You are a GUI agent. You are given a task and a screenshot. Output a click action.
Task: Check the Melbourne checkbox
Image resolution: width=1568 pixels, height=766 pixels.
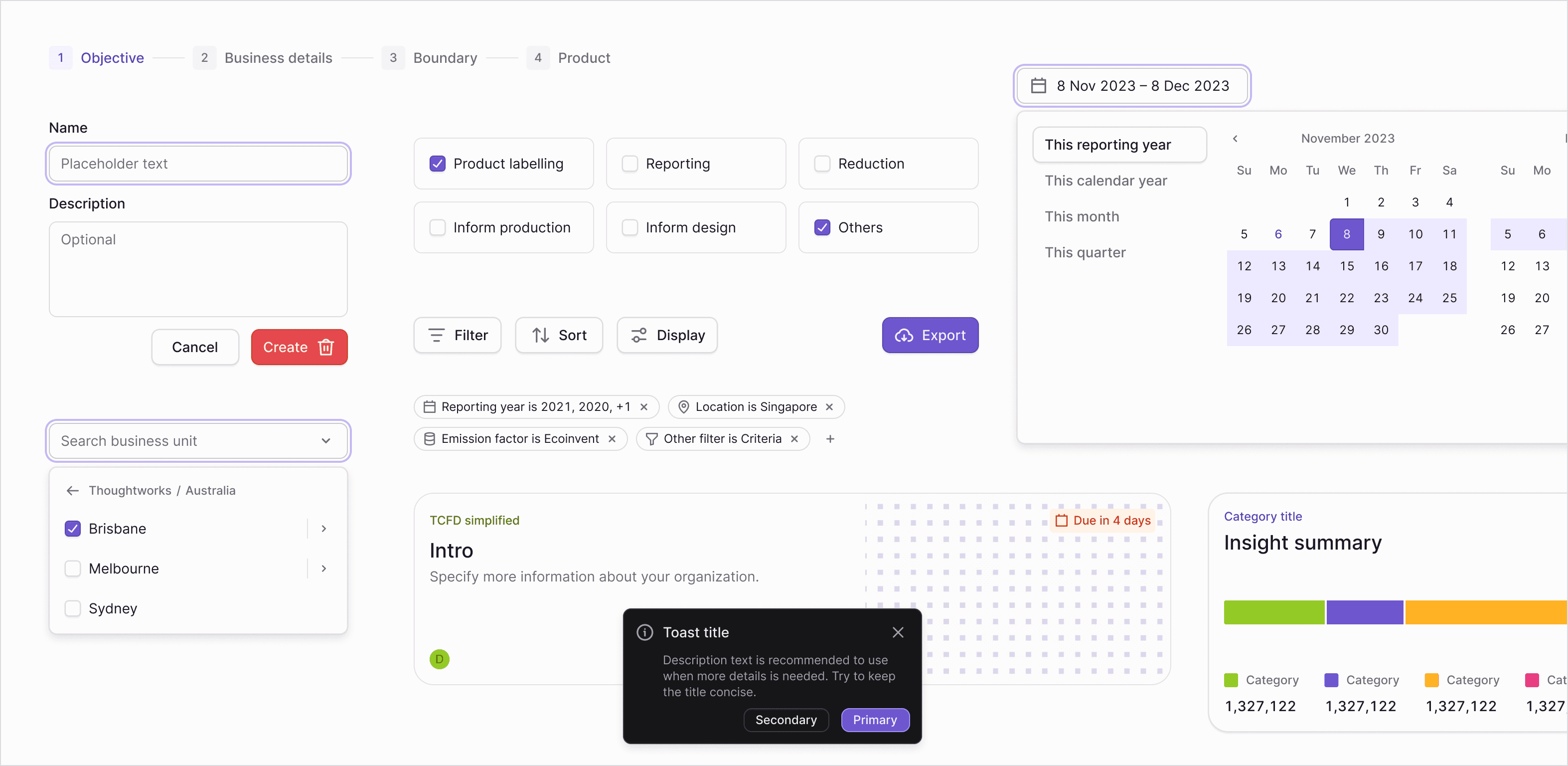72,568
